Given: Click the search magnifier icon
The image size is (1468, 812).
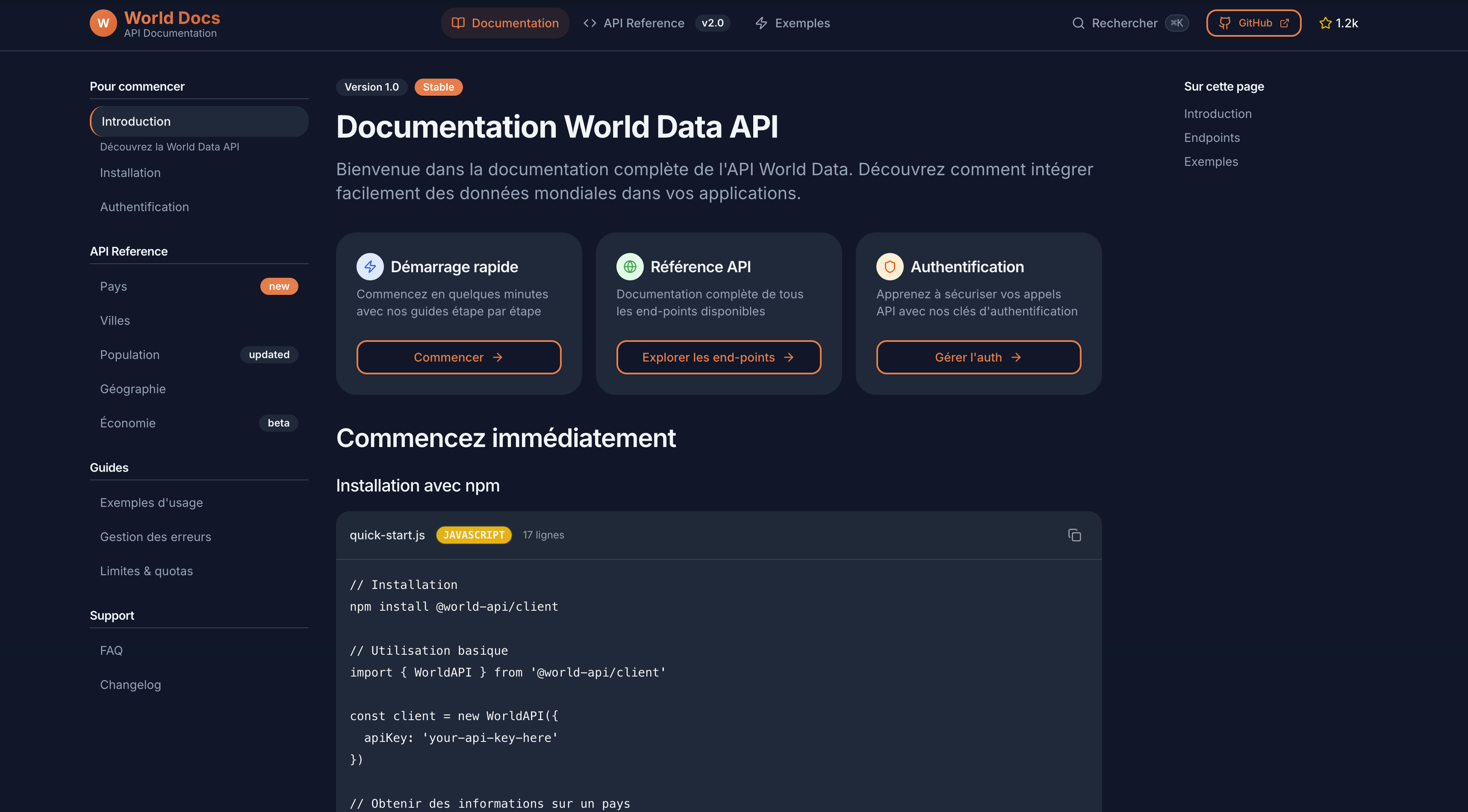Looking at the screenshot, I should click(x=1078, y=24).
